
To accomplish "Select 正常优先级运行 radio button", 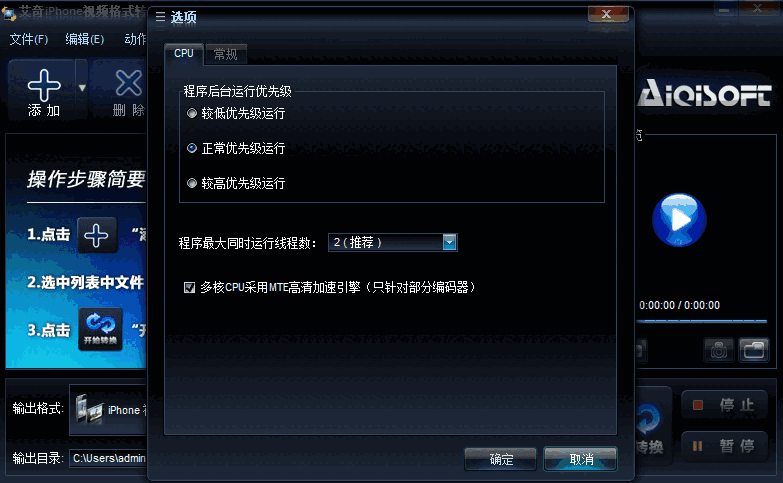I will coord(192,148).
